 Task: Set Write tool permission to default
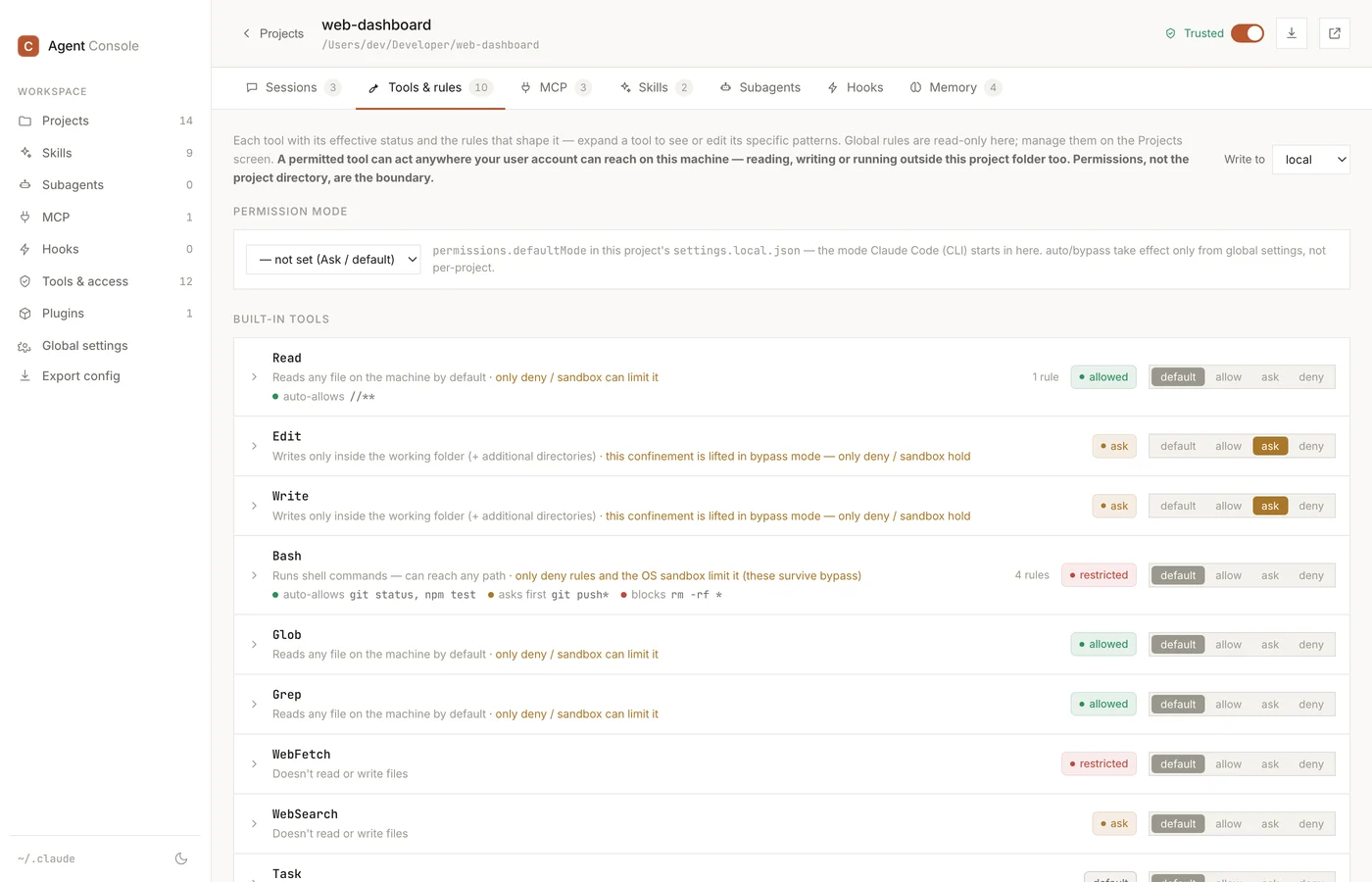pyautogui.click(x=1178, y=507)
